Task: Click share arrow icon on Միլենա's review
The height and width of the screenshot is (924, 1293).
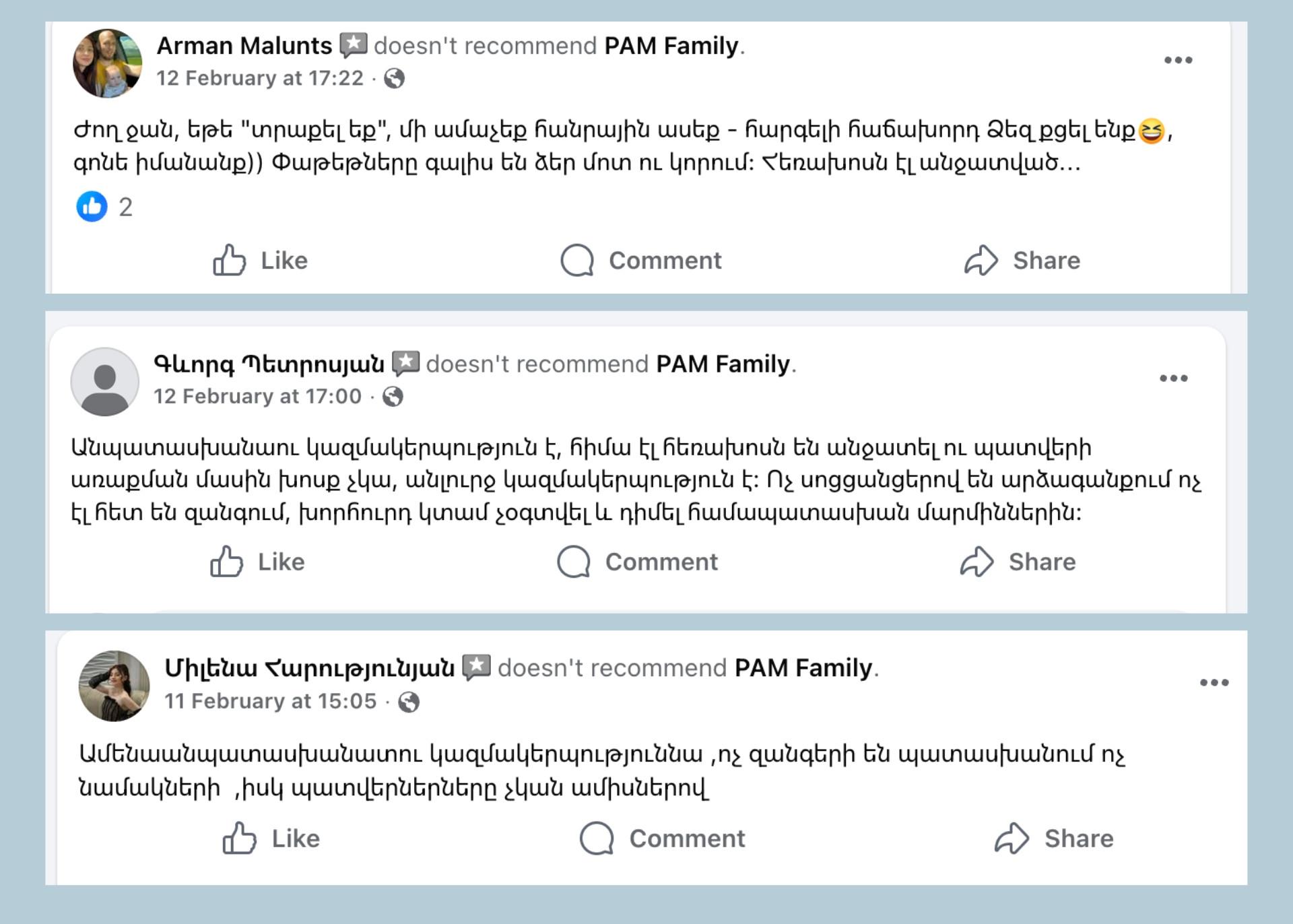Action: coord(1012,838)
